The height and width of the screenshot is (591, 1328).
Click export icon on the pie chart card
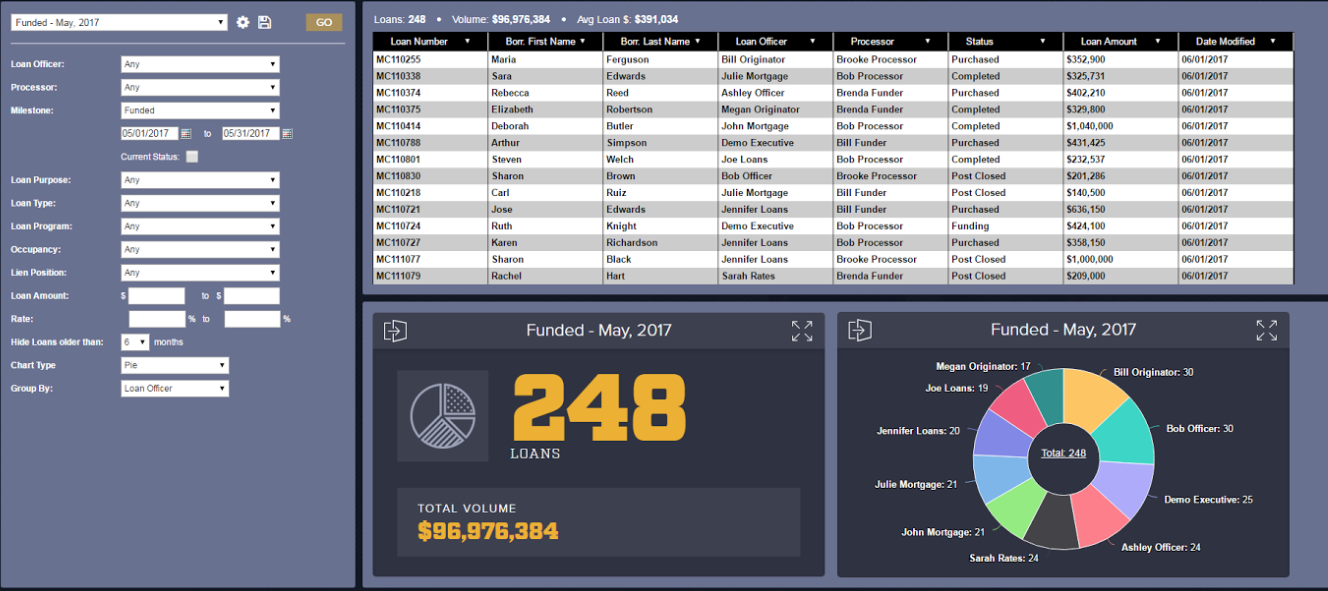coord(860,330)
